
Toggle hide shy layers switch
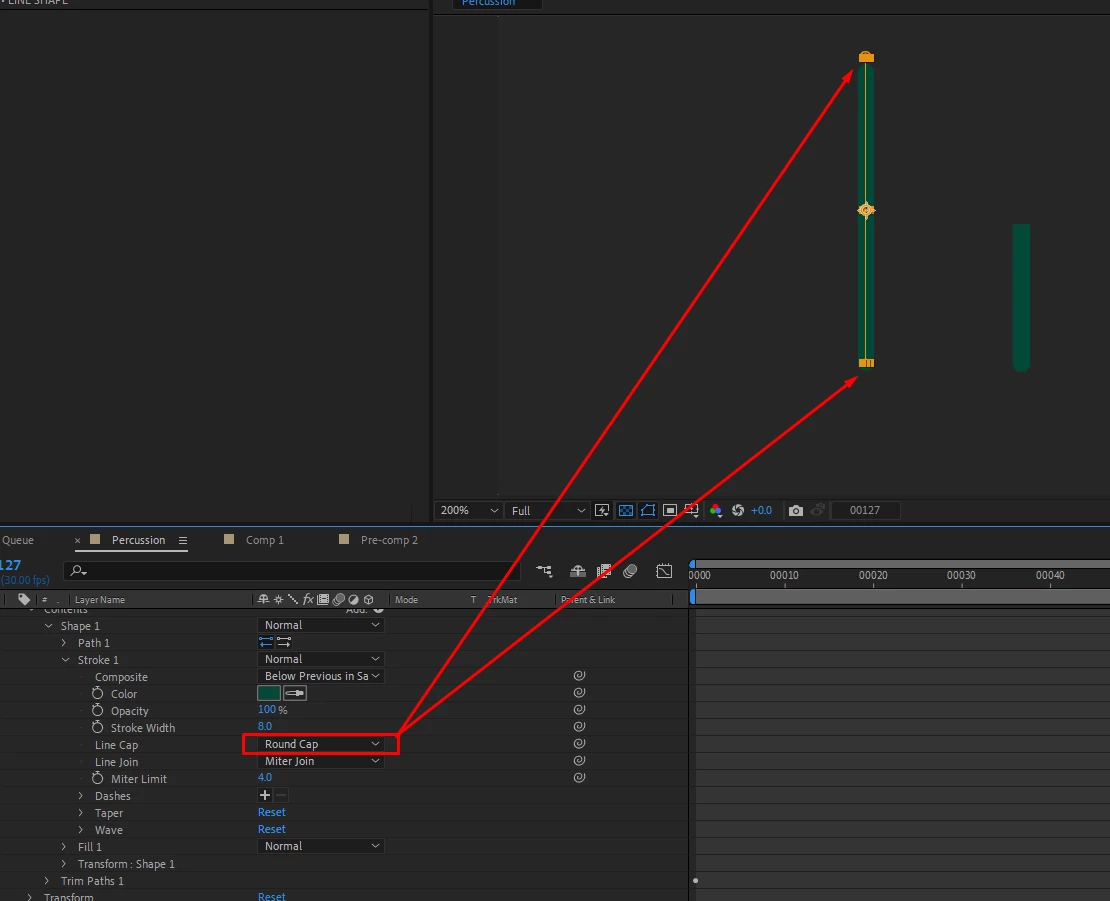[x=578, y=571]
